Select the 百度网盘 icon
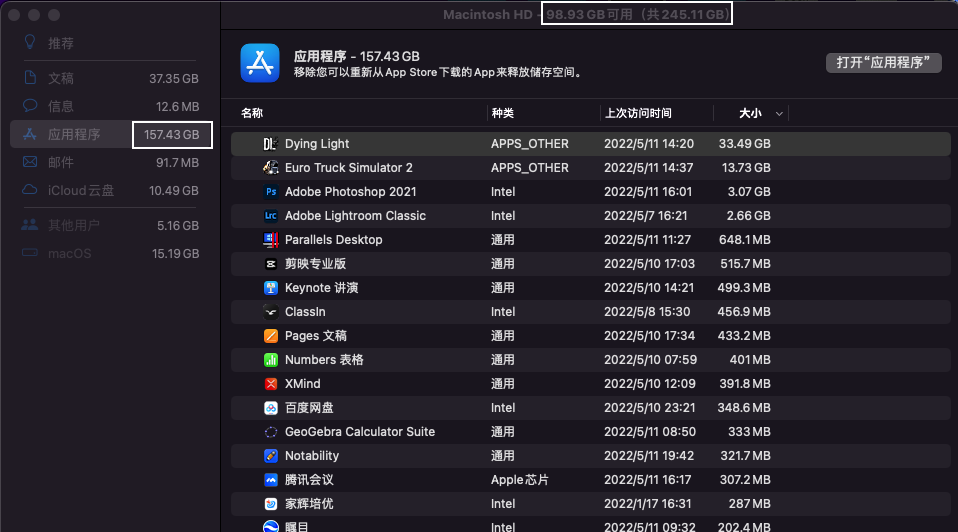The image size is (958, 532). click(270, 408)
